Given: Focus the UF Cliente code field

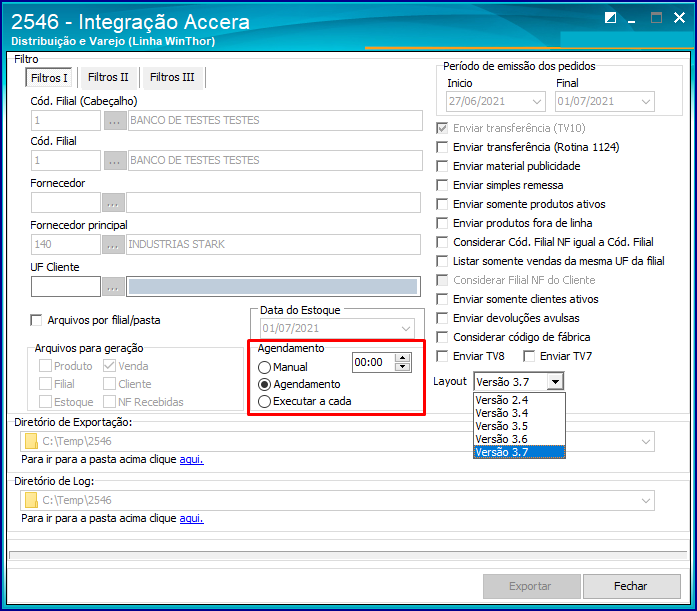Looking at the screenshot, I should [x=66, y=287].
